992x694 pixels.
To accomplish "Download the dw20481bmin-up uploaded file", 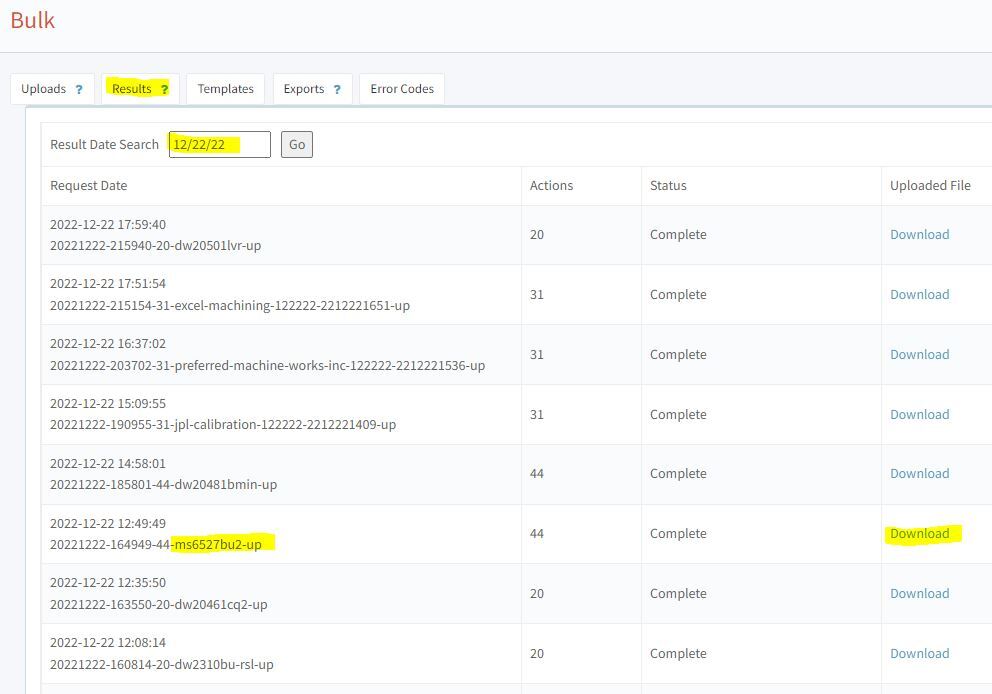I will click(x=919, y=474).
